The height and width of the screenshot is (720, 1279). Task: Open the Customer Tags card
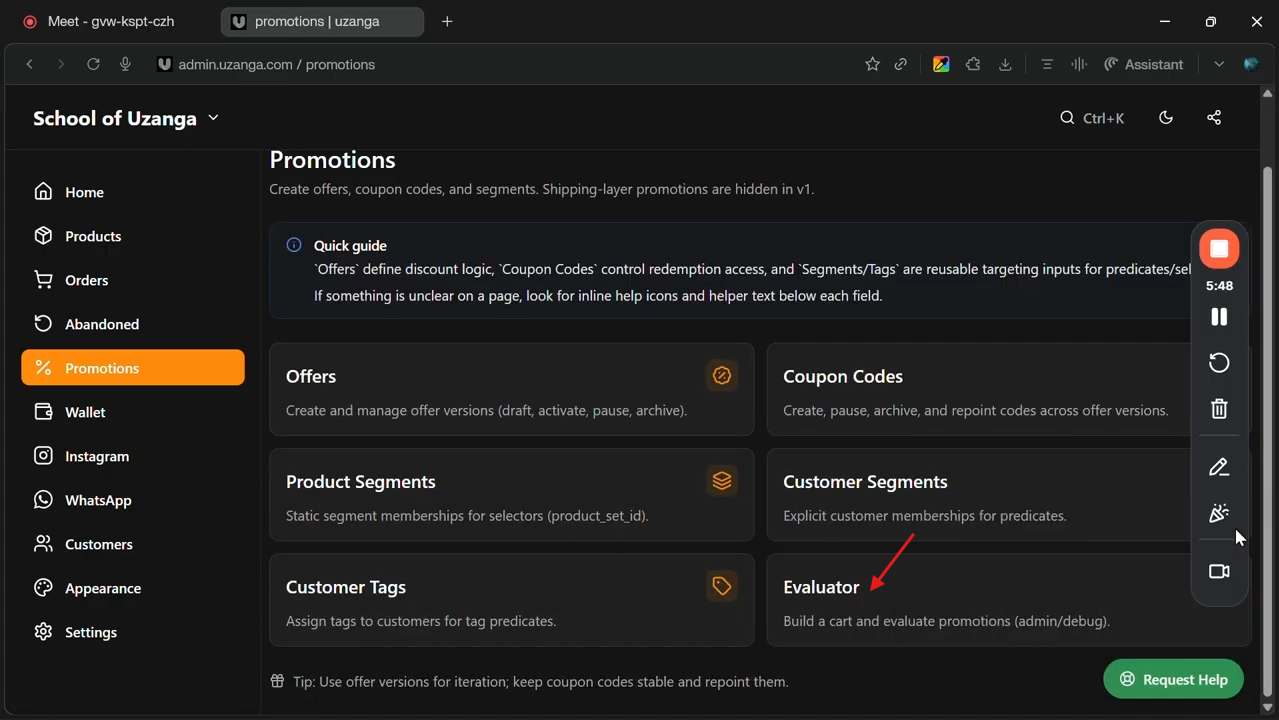pyautogui.click(x=512, y=600)
